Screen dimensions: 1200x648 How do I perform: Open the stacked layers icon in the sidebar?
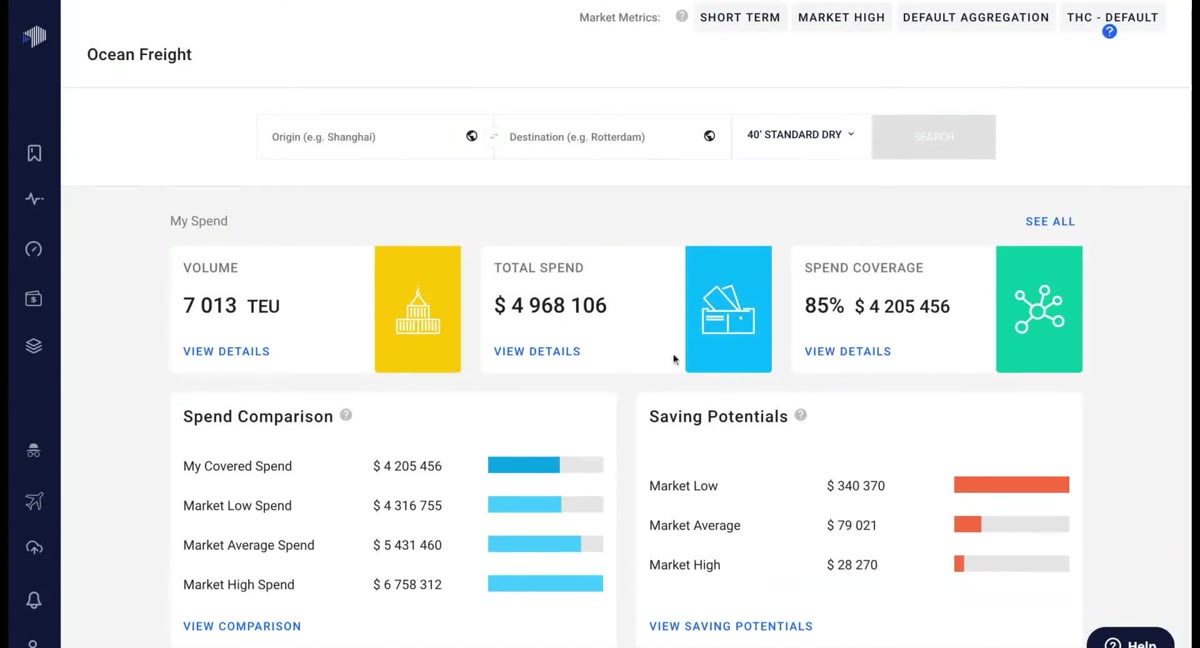34,346
